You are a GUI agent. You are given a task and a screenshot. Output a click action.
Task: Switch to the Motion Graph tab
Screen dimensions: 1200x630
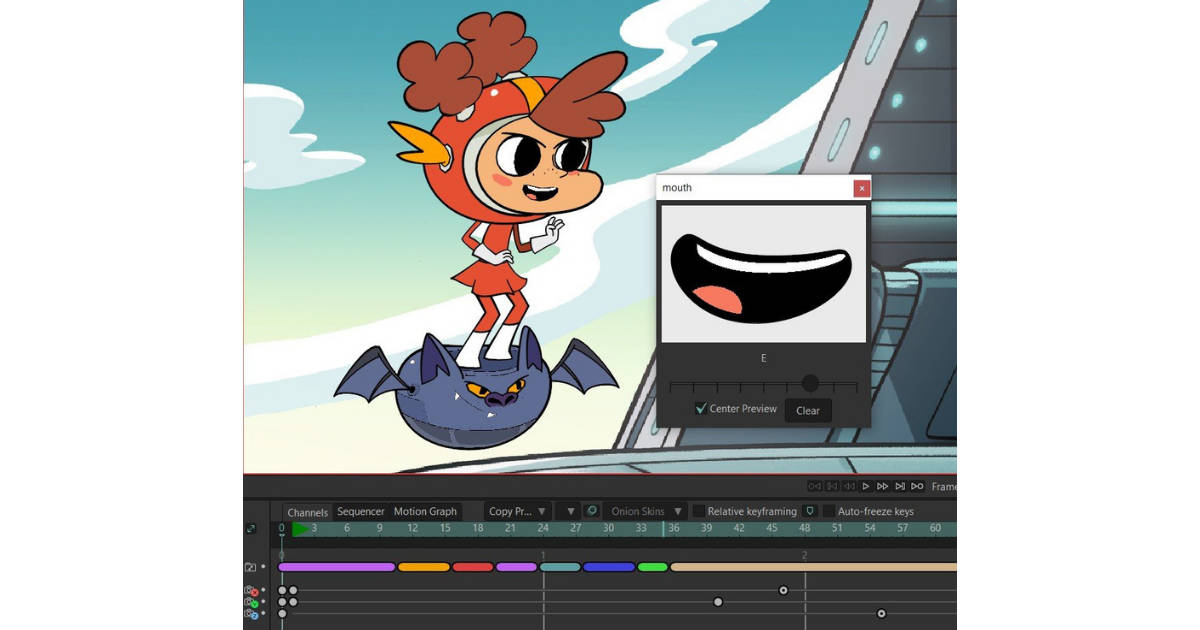click(426, 511)
